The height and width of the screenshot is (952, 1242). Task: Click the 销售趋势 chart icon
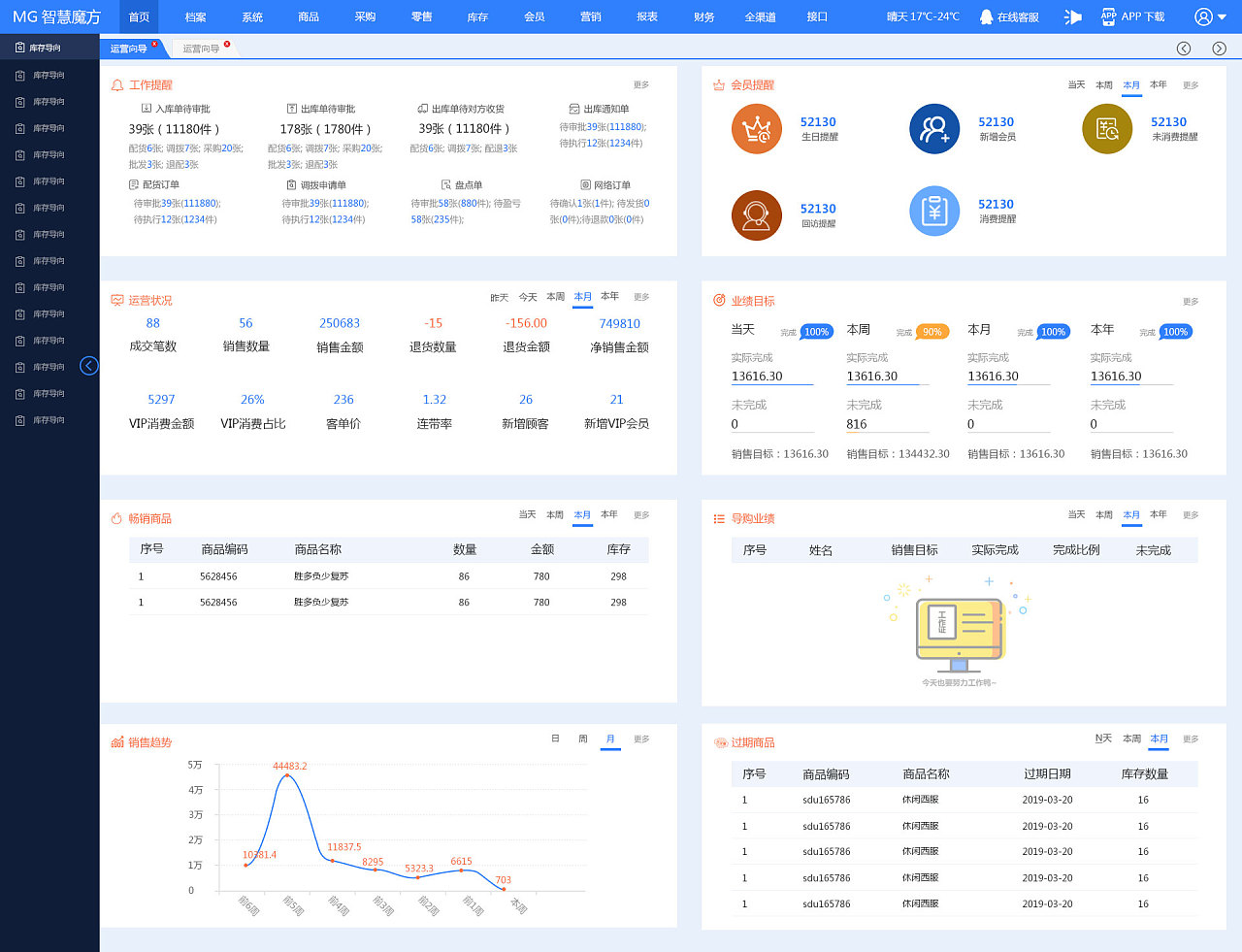coord(117,740)
